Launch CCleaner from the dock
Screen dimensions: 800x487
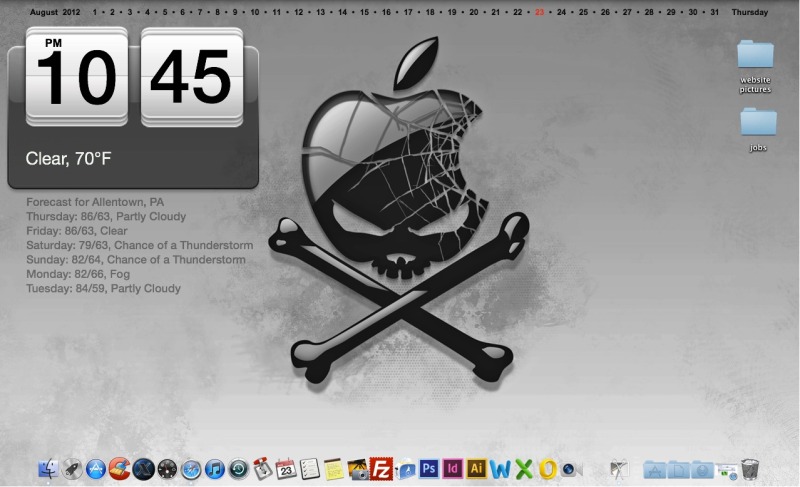pyautogui.click(x=119, y=469)
